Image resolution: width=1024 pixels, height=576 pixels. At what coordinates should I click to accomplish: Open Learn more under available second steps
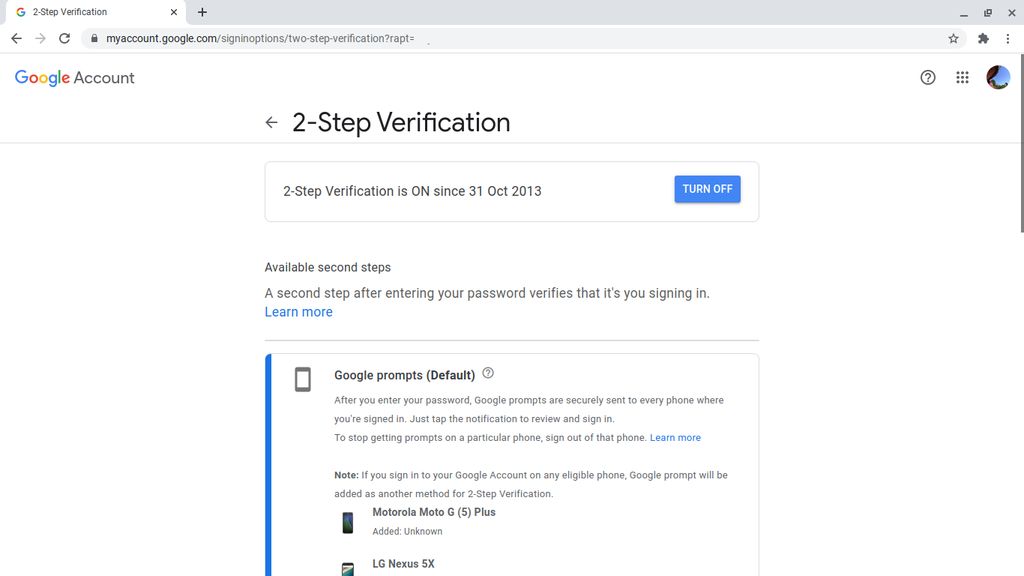(x=298, y=312)
